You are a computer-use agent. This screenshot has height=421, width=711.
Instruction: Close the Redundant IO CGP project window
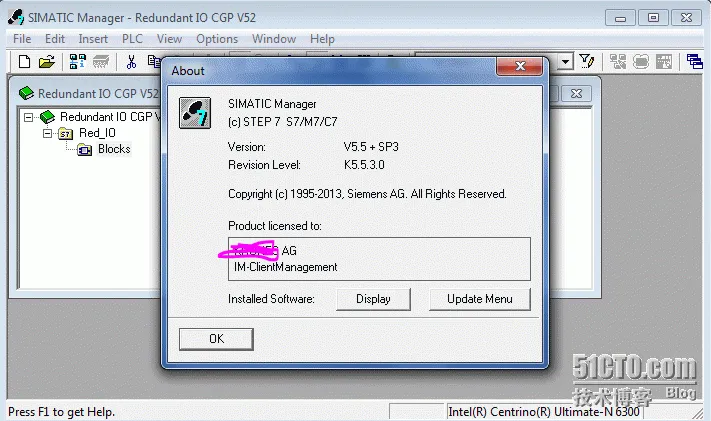576,93
